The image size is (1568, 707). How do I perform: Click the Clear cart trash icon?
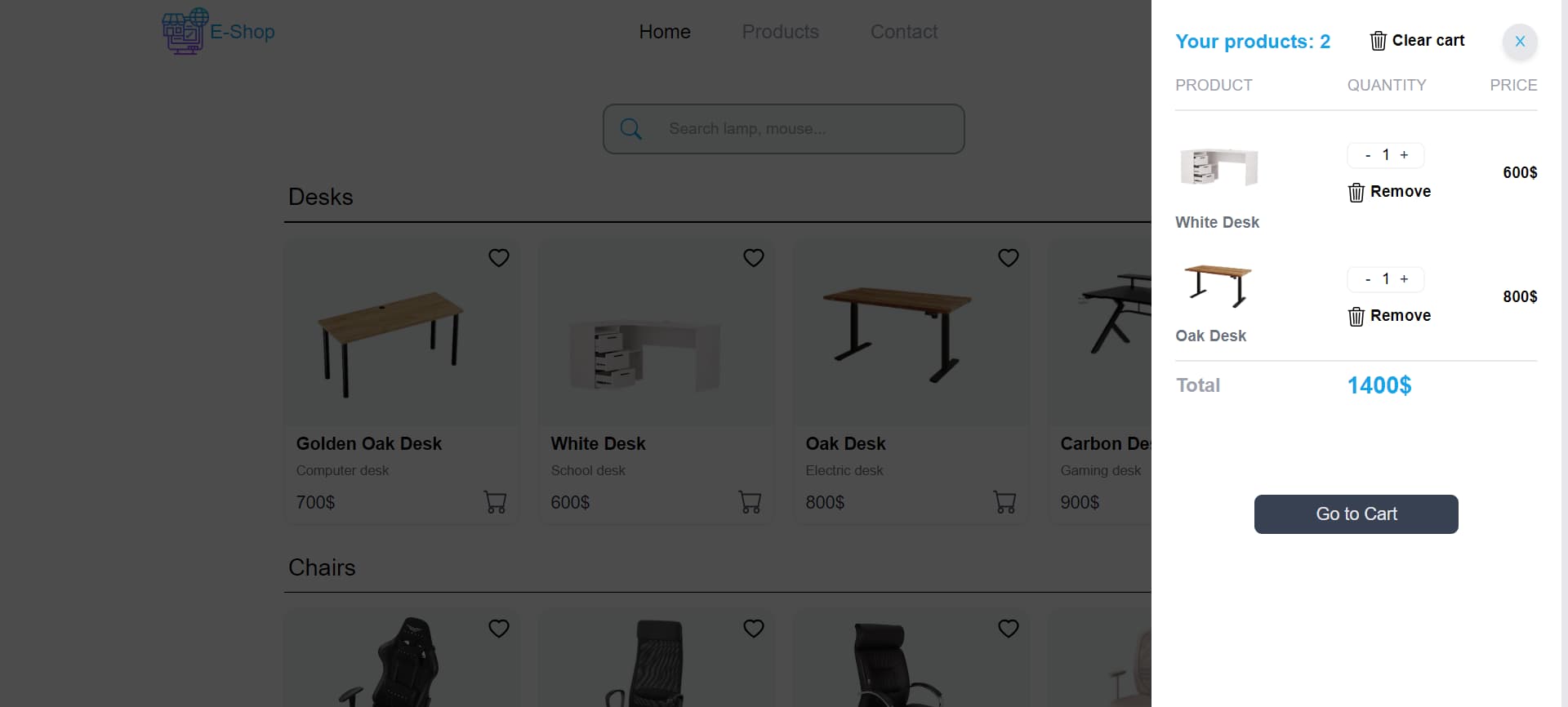(1378, 41)
